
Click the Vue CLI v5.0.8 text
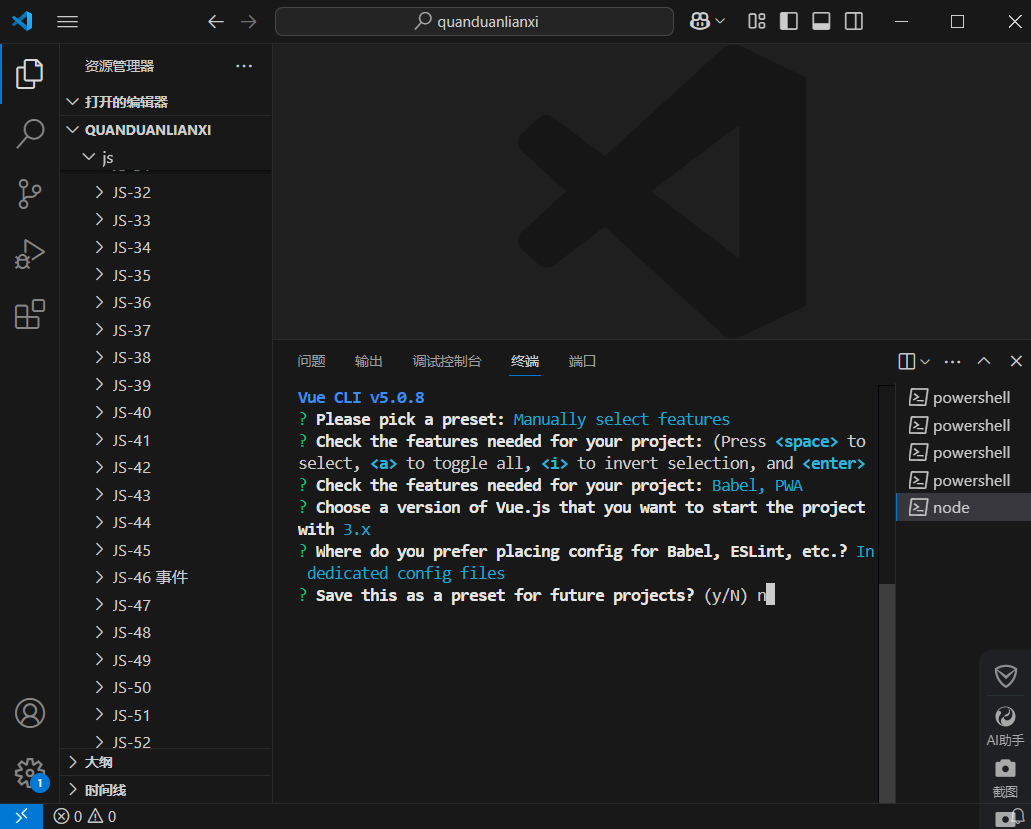click(x=361, y=398)
